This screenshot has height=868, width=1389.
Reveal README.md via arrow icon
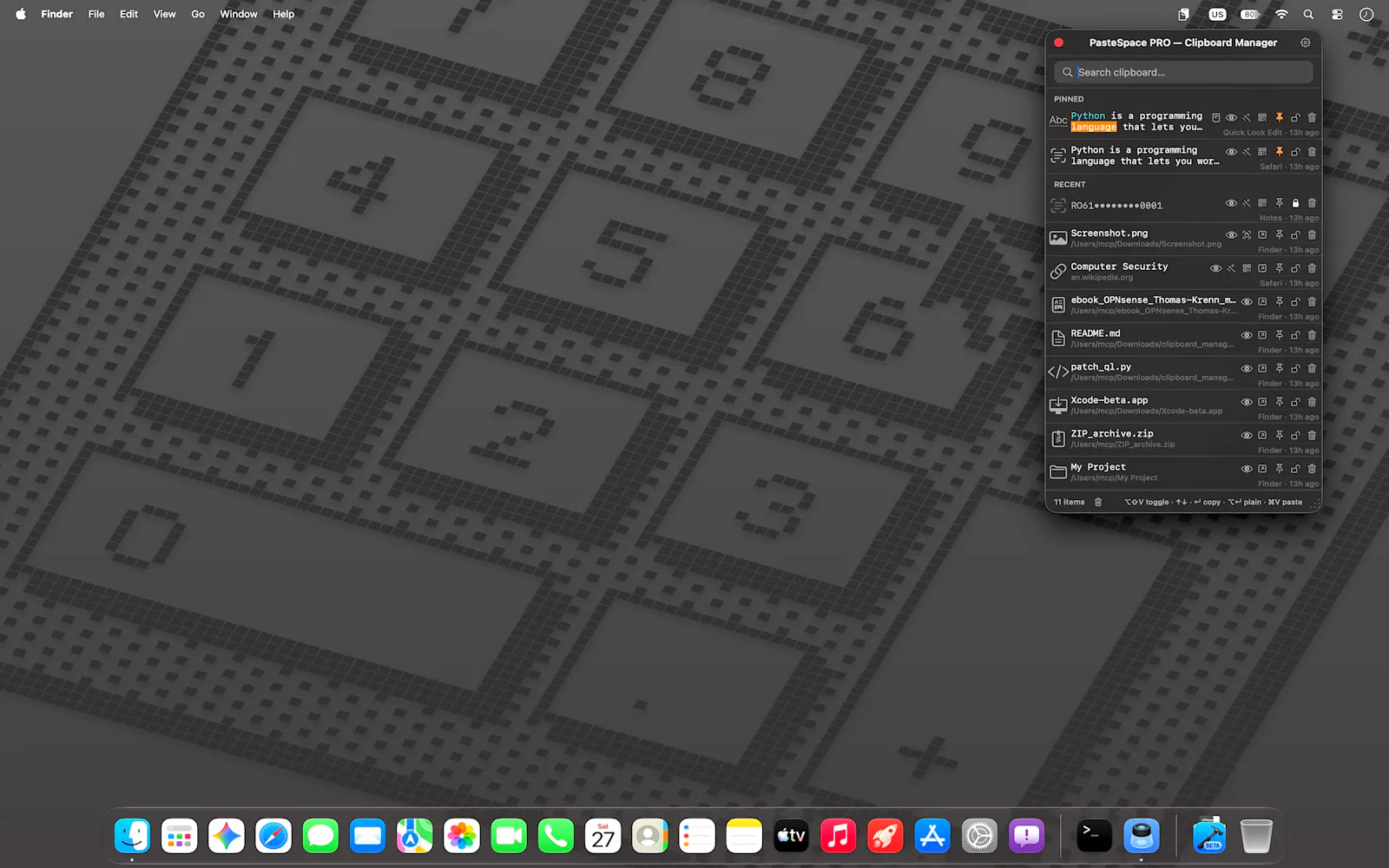click(x=1262, y=335)
